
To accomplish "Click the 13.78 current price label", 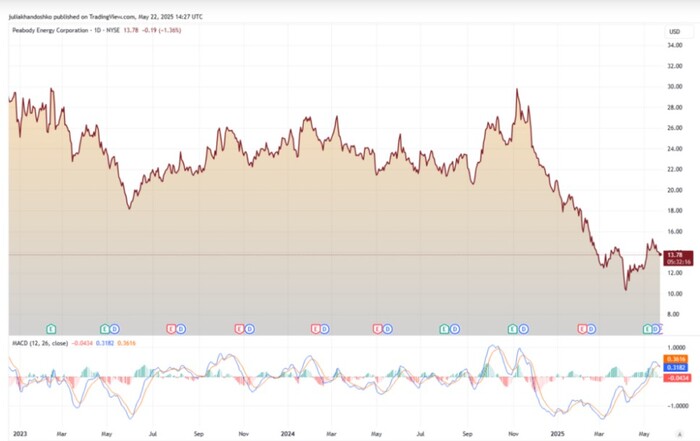I will coord(674,255).
